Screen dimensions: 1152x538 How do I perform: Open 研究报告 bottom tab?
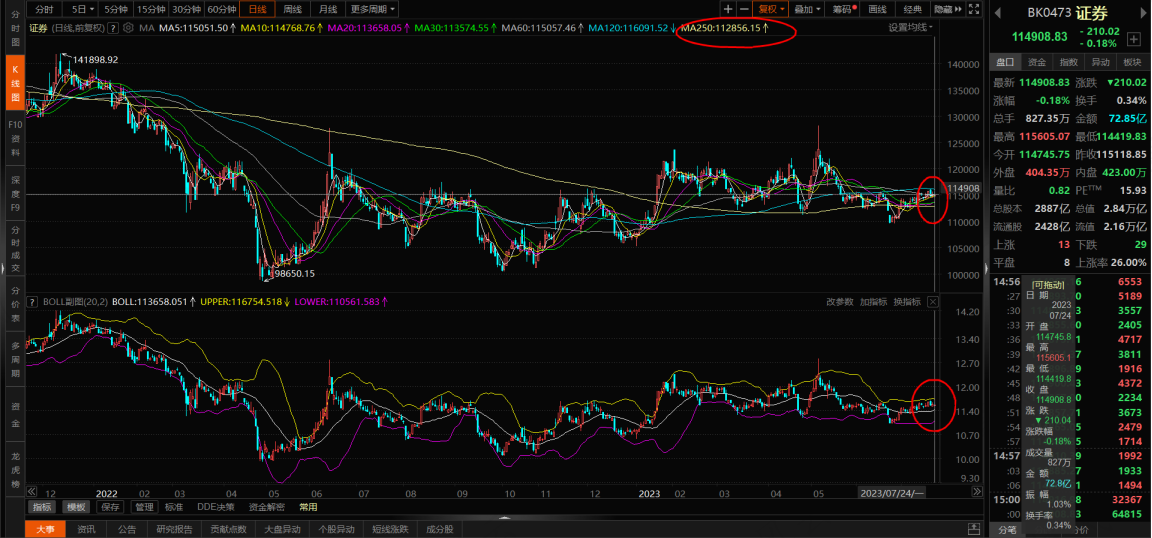click(x=175, y=529)
